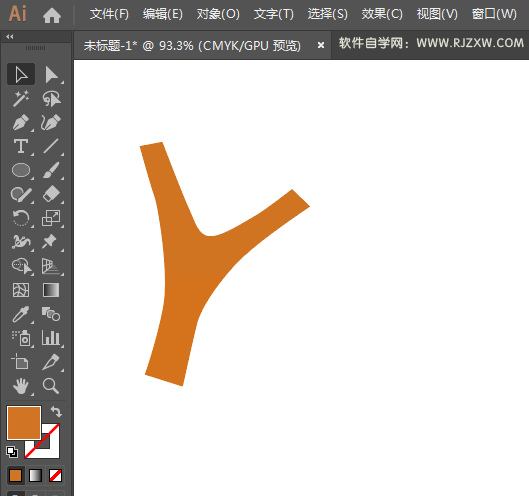
Task: Open the 窗口(W) menu
Action: click(x=494, y=14)
